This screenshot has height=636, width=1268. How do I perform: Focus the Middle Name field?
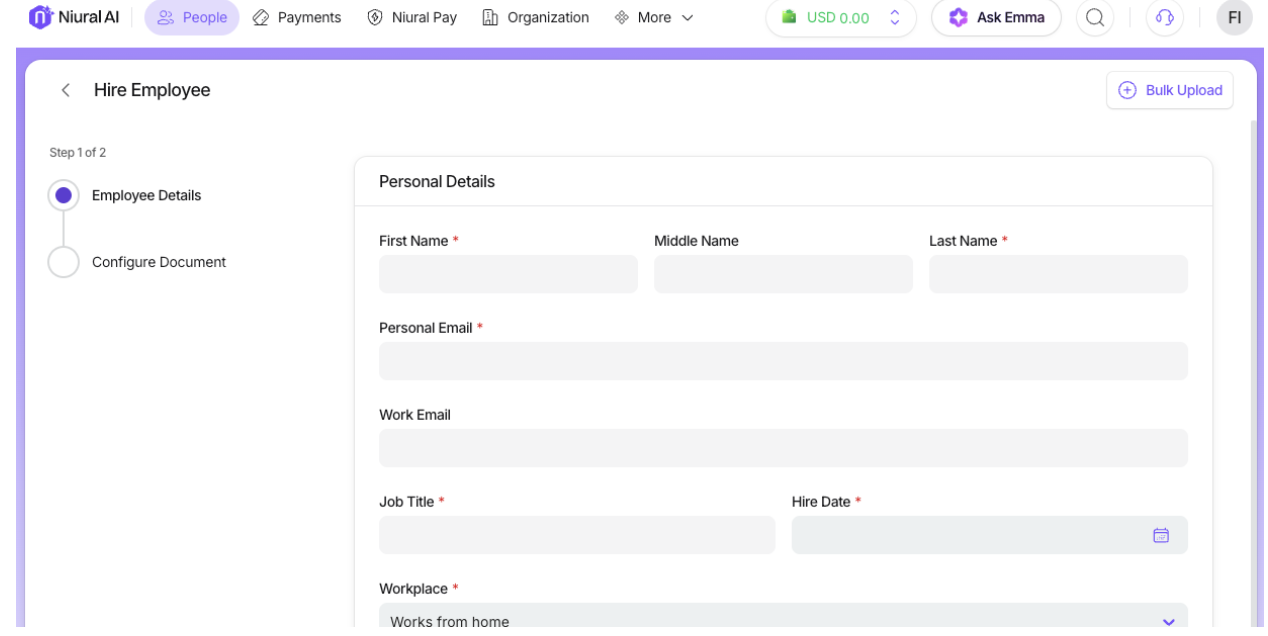click(x=783, y=274)
